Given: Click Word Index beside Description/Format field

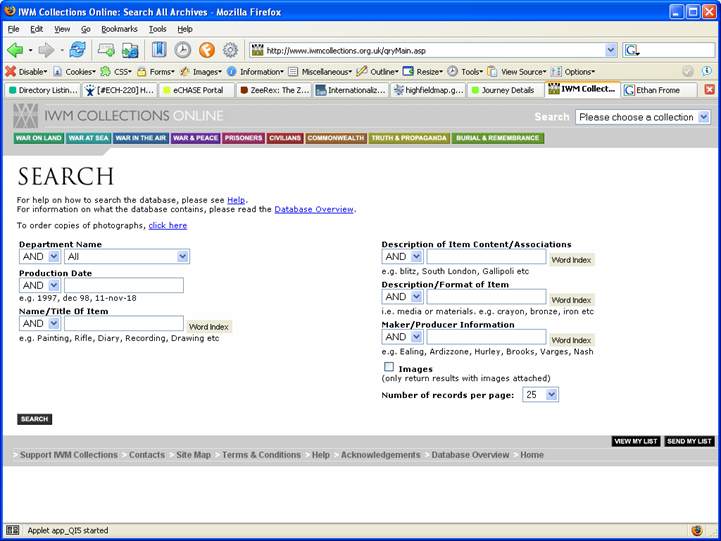Looking at the screenshot, I should (571, 300).
